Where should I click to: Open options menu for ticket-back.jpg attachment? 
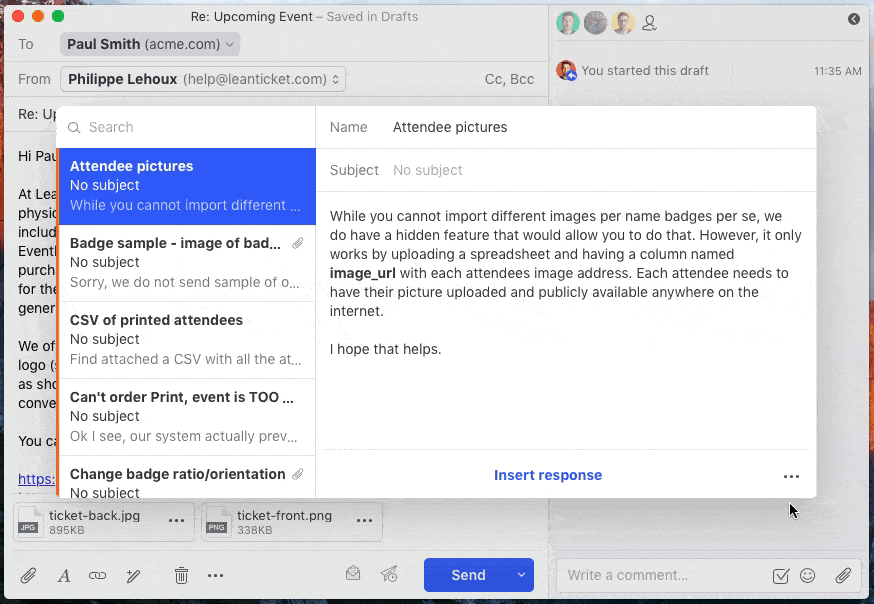(176, 521)
